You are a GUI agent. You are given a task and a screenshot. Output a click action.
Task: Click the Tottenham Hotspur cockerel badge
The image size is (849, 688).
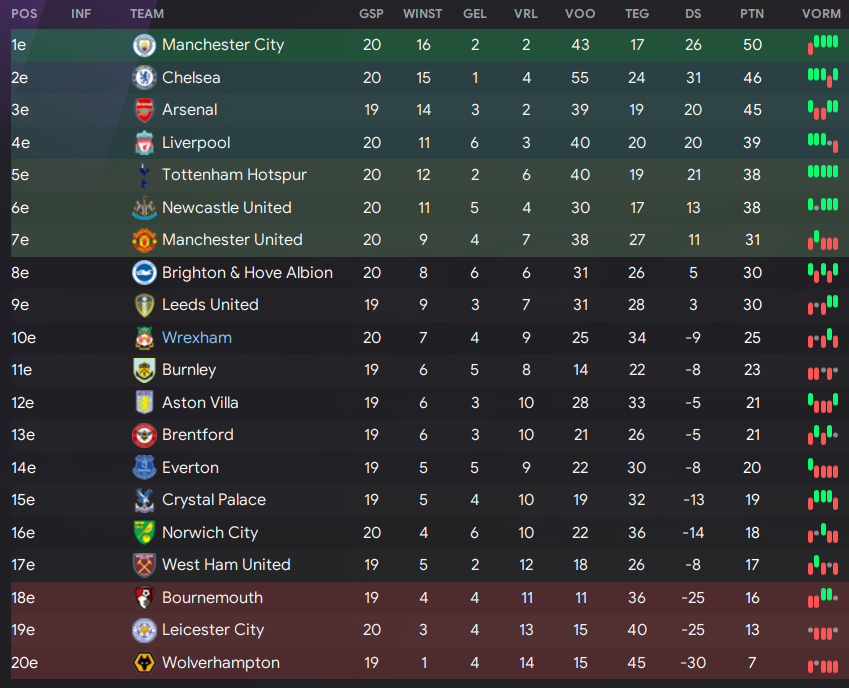point(144,175)
